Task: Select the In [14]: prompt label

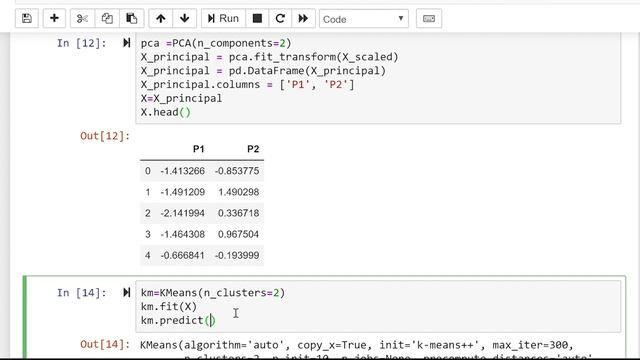Action: coord(82,293)
